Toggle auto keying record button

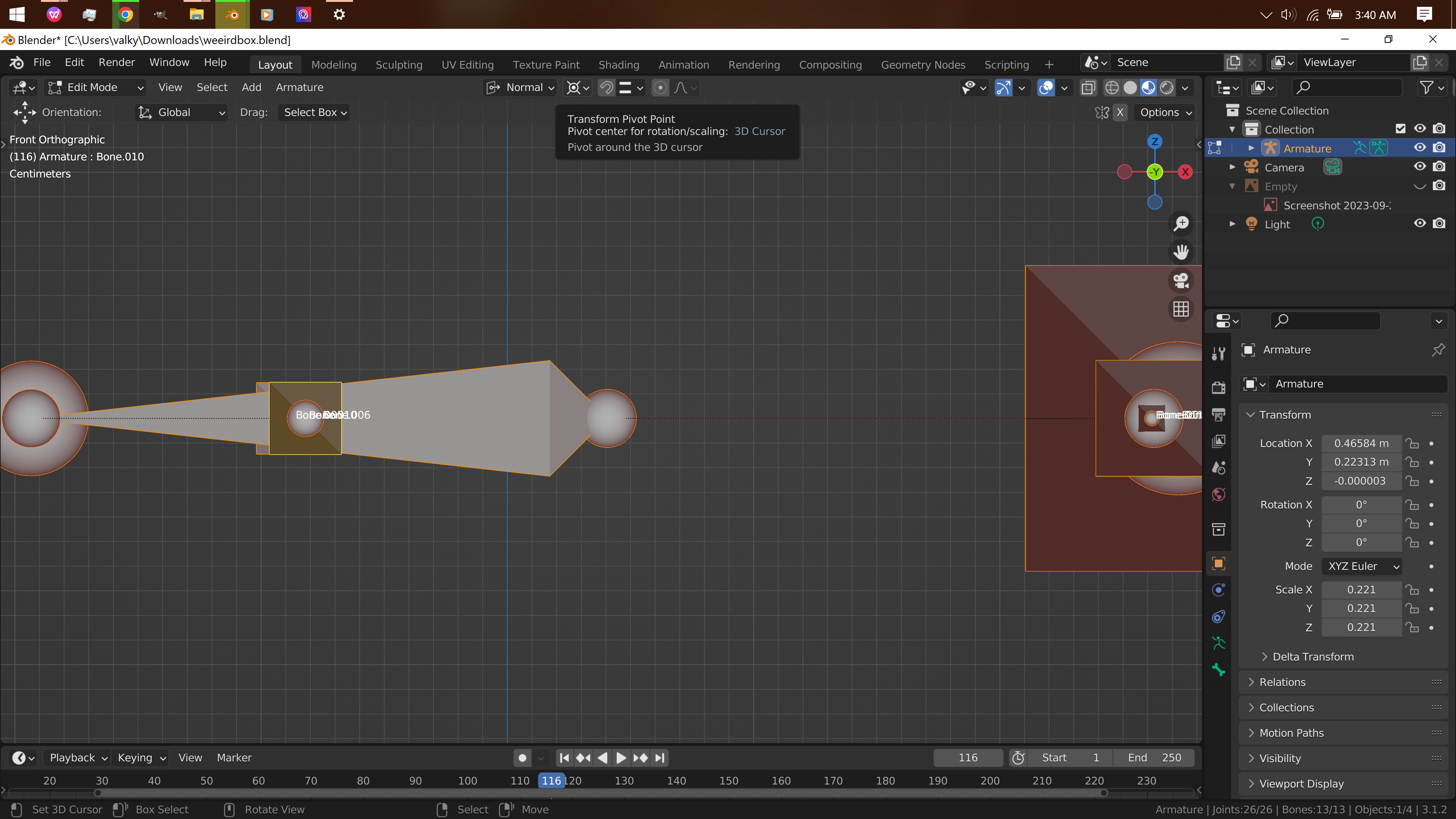[522, 758]
